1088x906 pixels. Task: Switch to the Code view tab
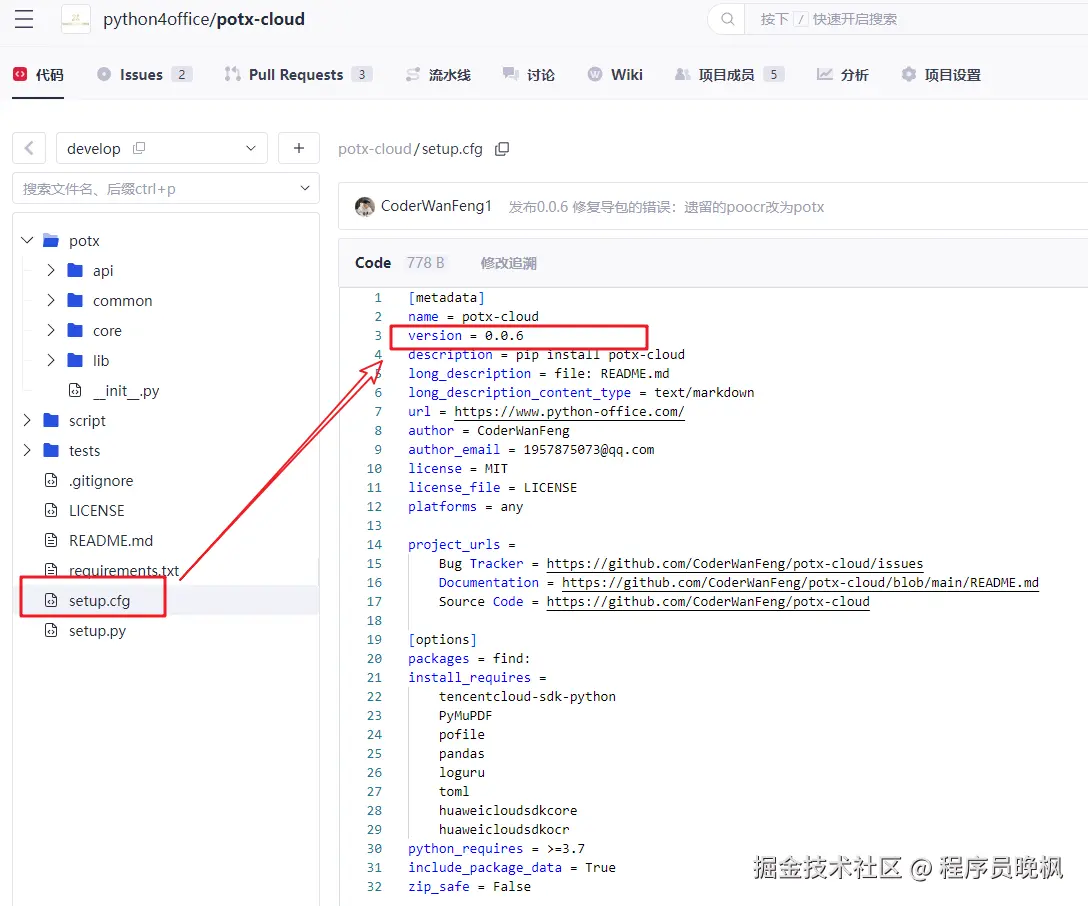tap(373, 262)
